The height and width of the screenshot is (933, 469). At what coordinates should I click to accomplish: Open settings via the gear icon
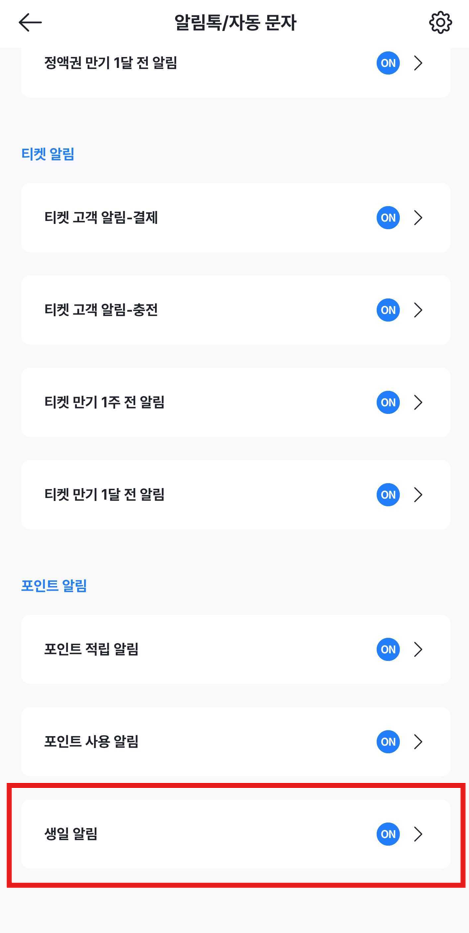[440, 23]
